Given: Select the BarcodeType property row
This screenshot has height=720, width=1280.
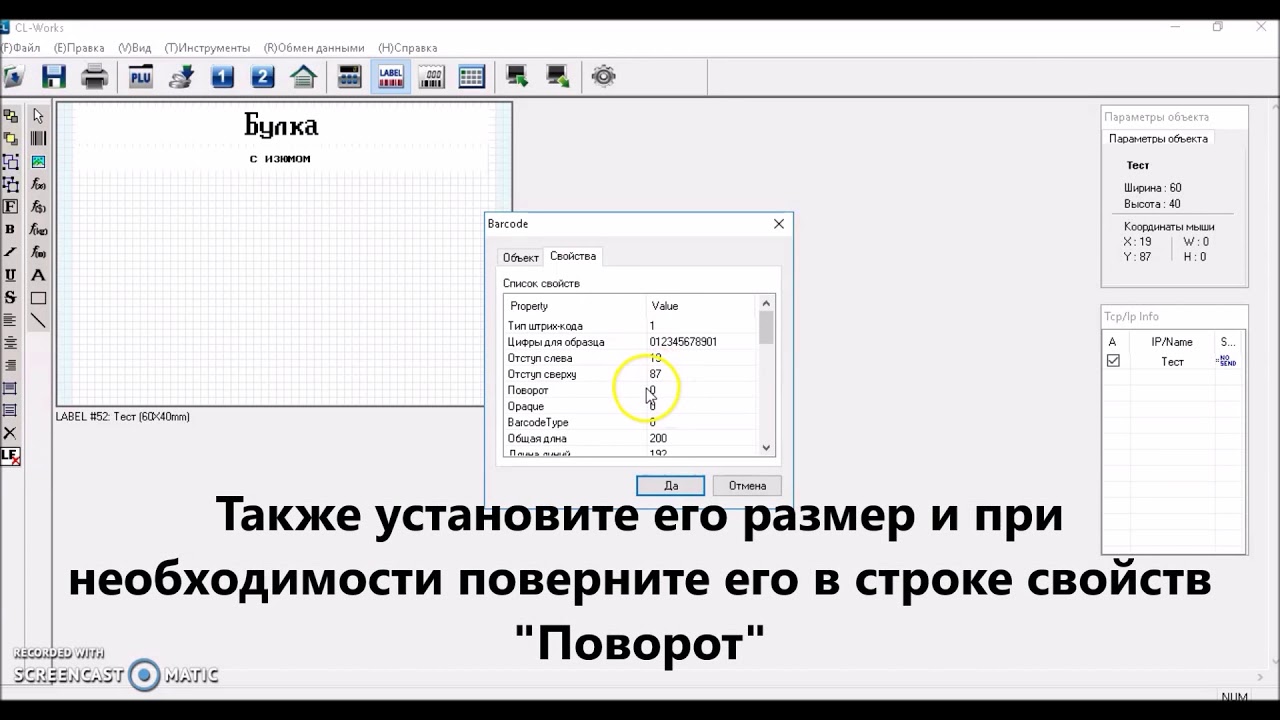Looking at the screenshot, I should tap(631, 422).
